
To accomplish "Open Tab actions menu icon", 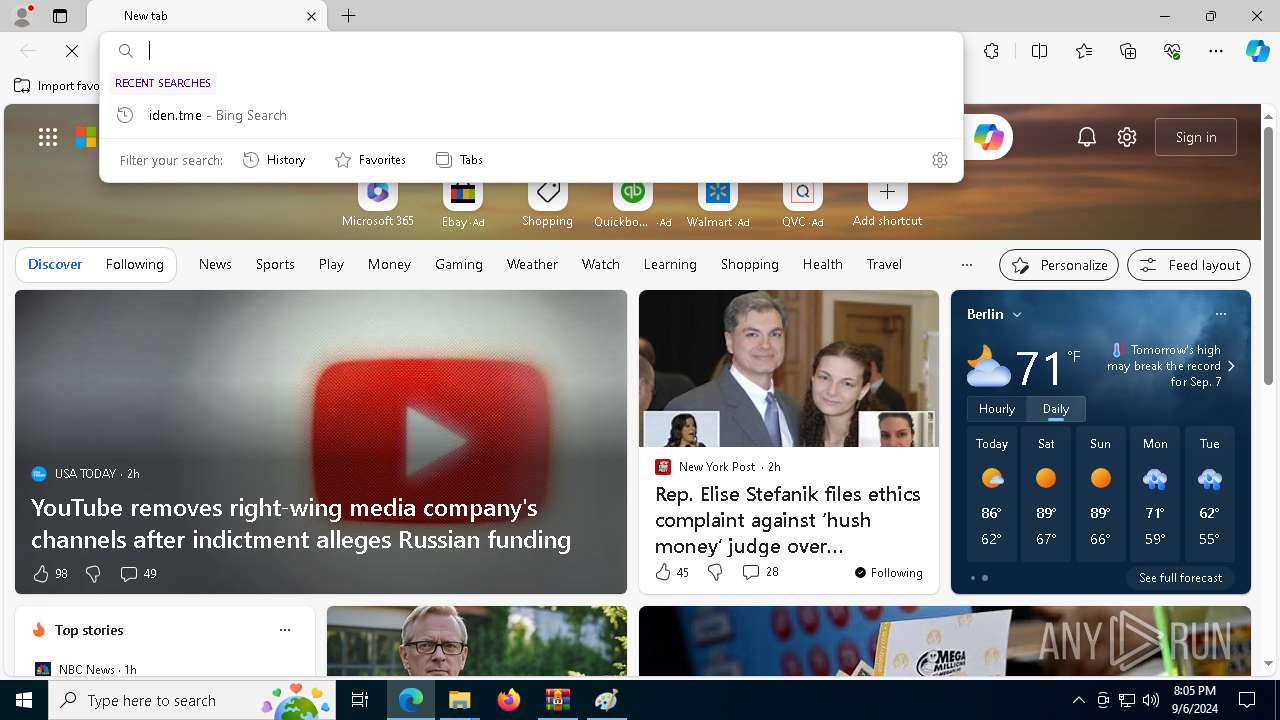I will point(60,16).
